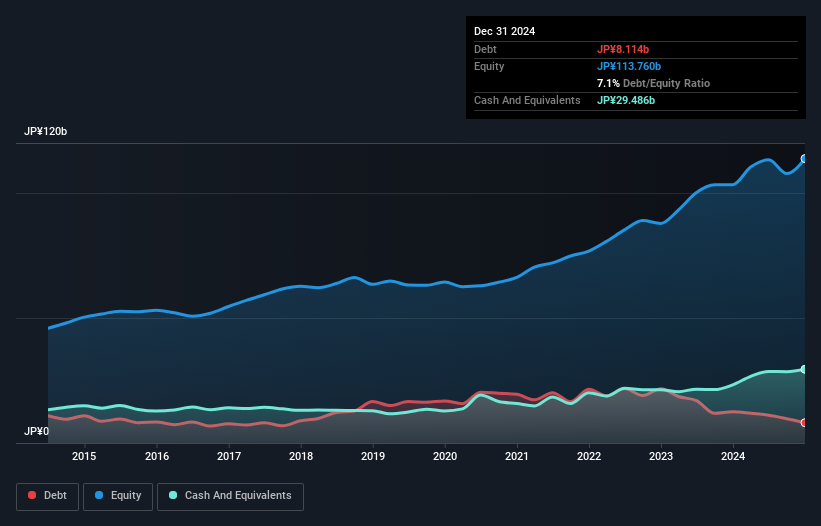The height and width of the screenshot is (526, 821).
Task: Click the blue Equity legend dot
Action: pyautogui.click(x=99, y=495)
